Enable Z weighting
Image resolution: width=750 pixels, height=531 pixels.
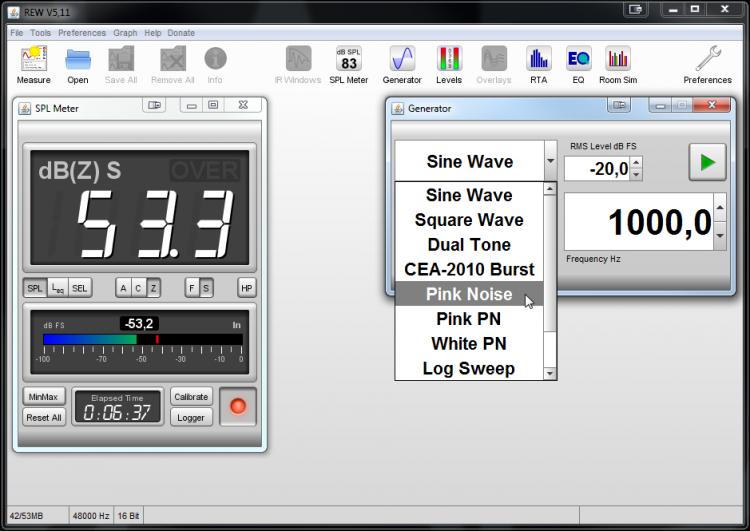153,288
